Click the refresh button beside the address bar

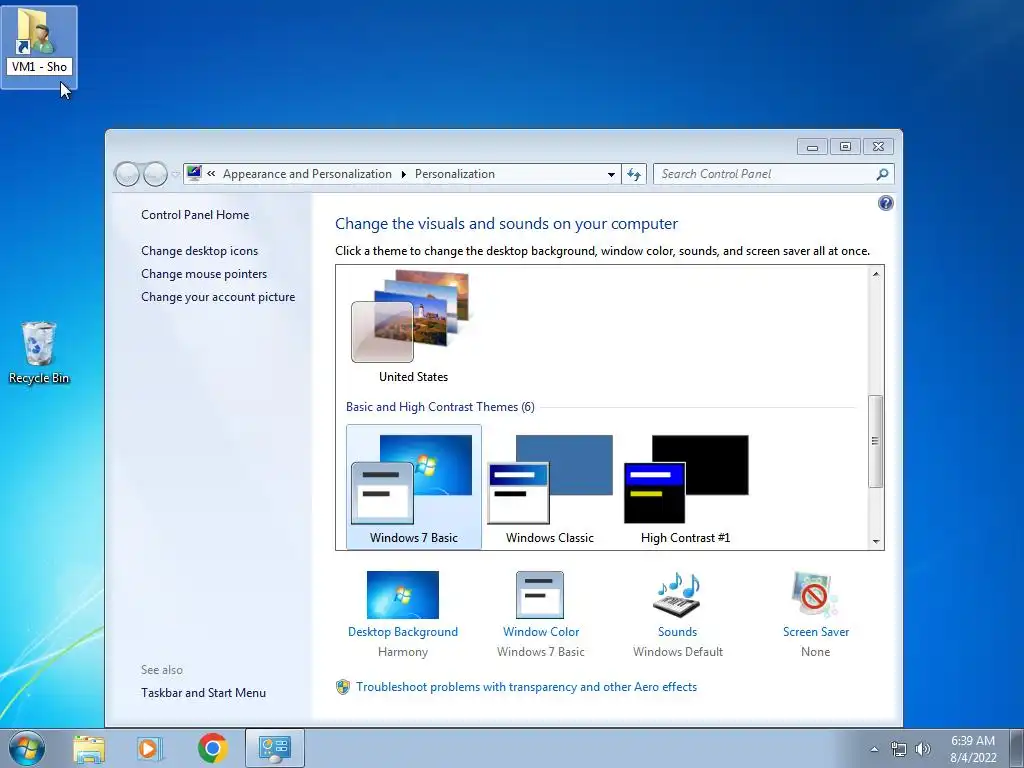[633, 174]
